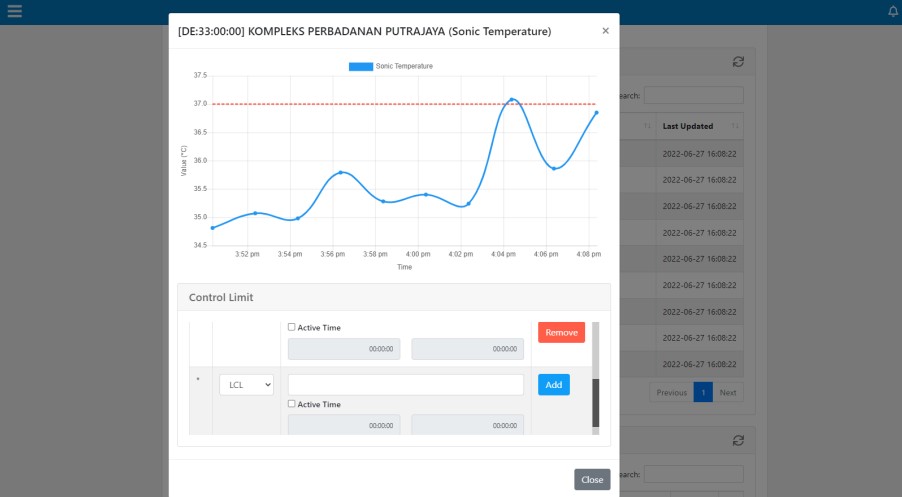
Task: Click the Close button at the bottom of the dialog
Action: click(x=592, y=479)
